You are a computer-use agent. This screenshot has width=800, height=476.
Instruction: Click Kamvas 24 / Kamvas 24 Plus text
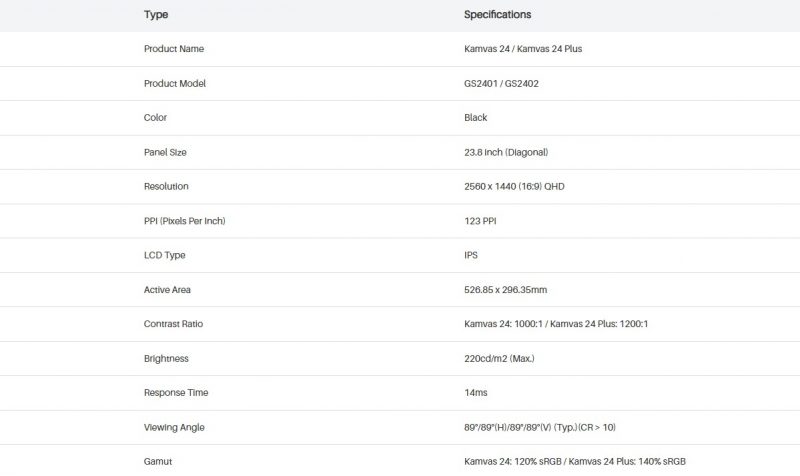(523, 49)
